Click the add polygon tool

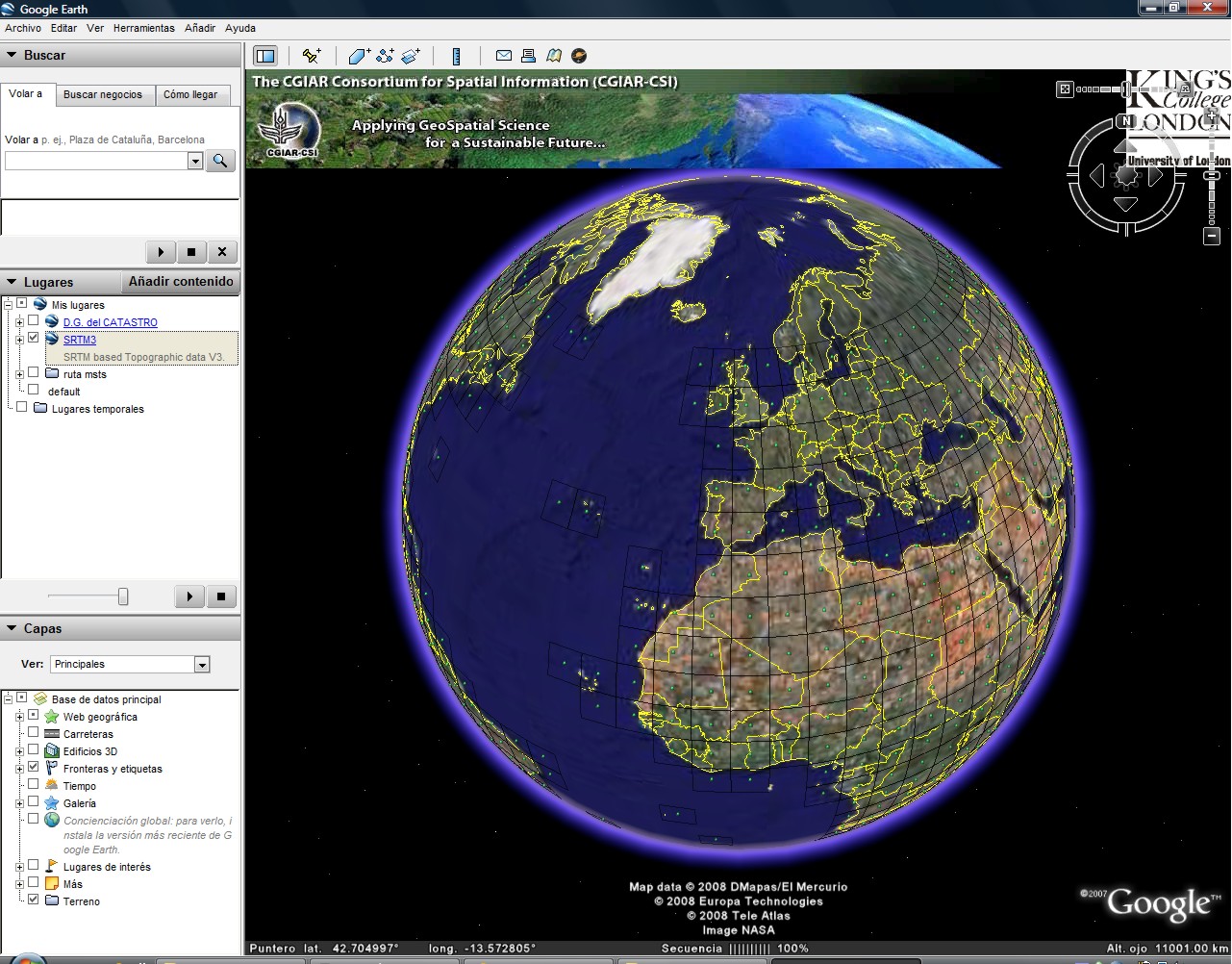click(x=359, y=56)
